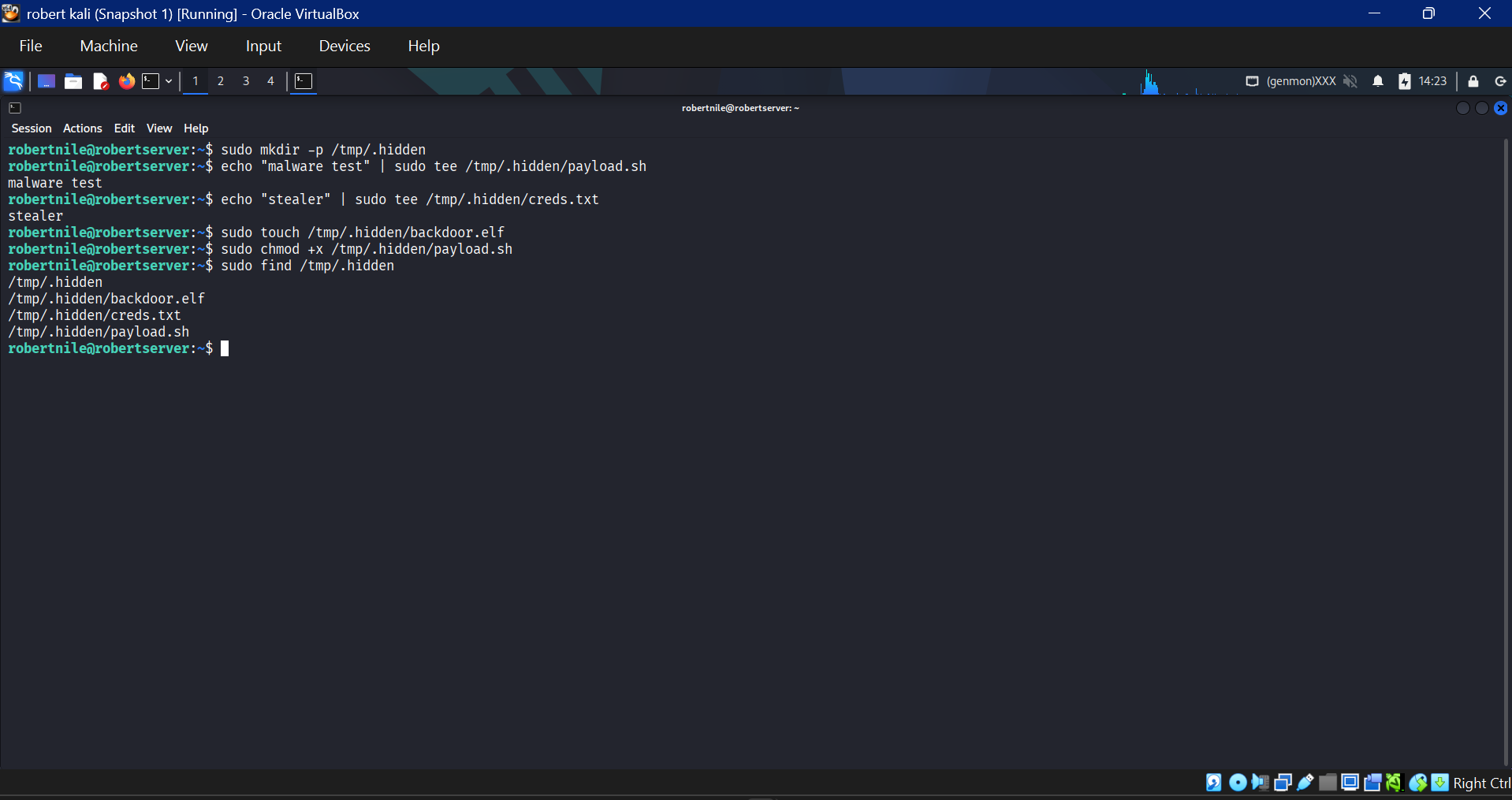The image size is (1512, 800).
Task: Click the 'sudo mkdir -p /tmp/.hidden' command
Action: pos(323,150)
